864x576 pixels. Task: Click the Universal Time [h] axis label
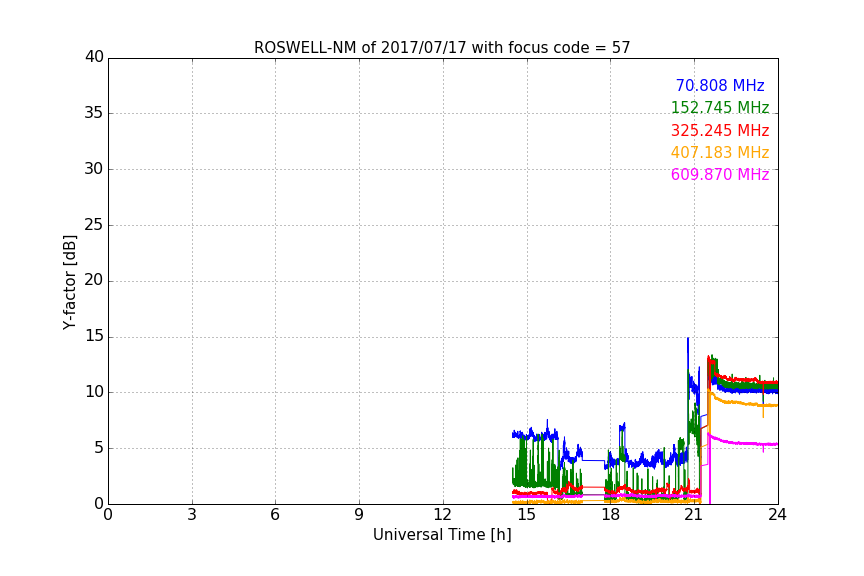442,534
